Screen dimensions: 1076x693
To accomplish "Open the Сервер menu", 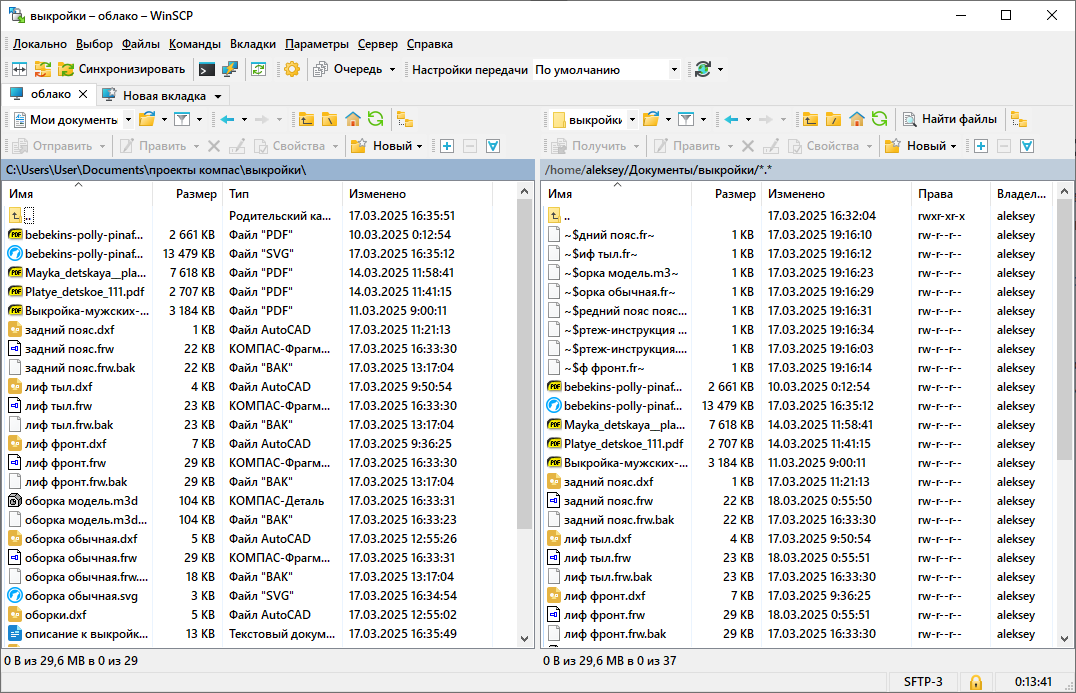I will click(x=377, y=44).
